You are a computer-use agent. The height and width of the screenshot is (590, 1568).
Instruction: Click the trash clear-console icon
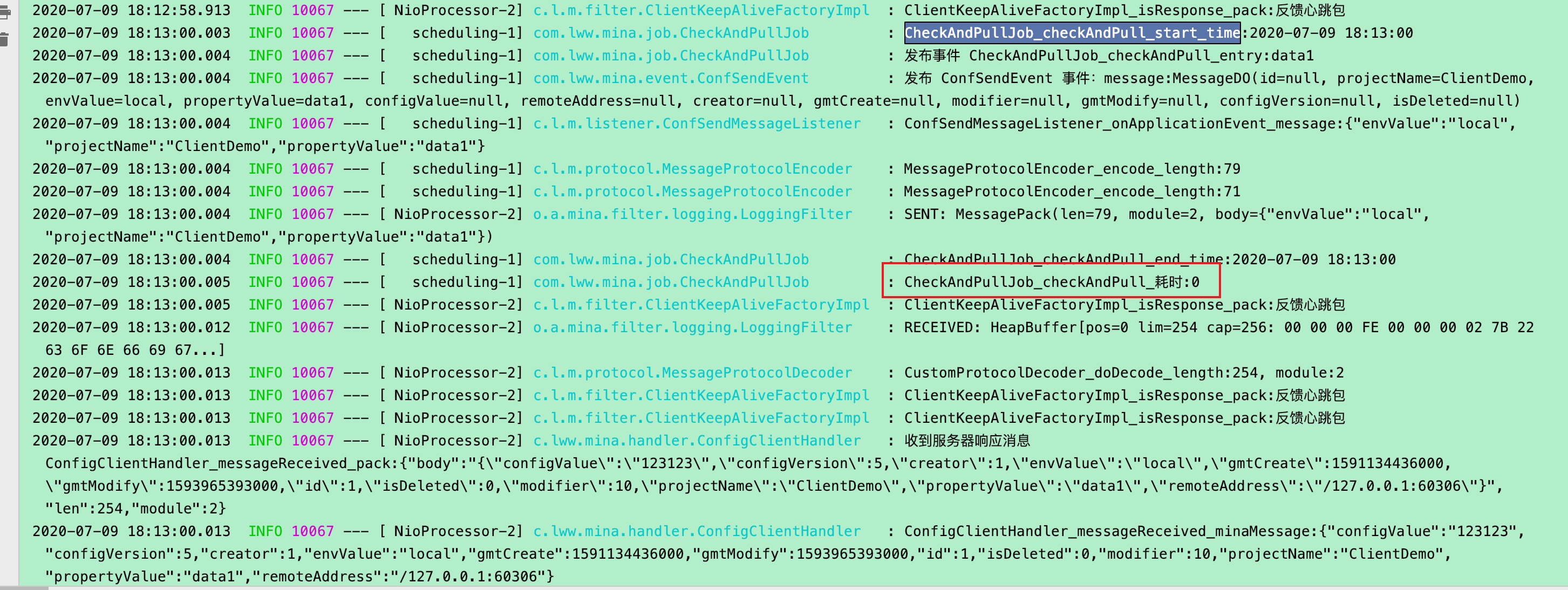(5, 40)
